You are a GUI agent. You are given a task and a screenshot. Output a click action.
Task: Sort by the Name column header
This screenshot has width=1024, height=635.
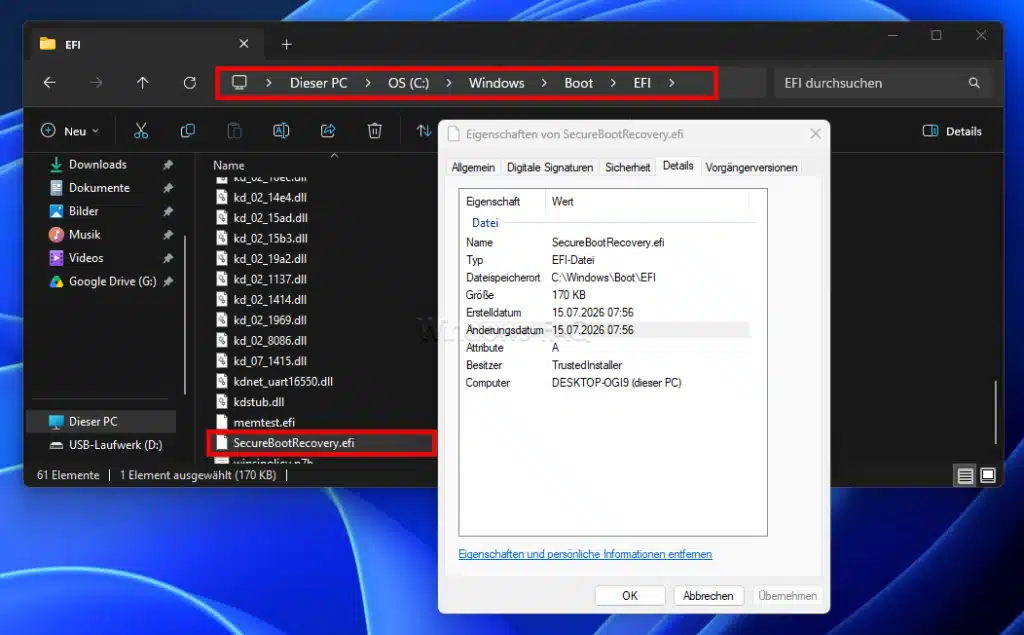[229, 165]
